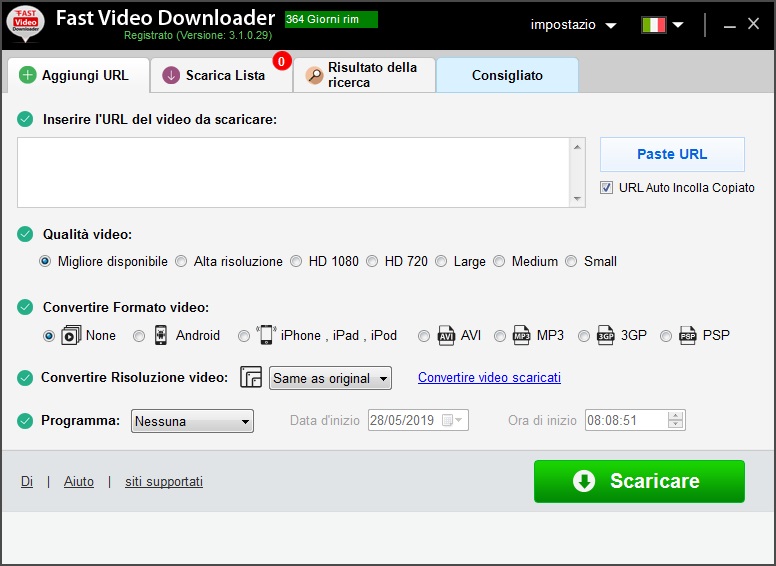
Task: Open the Consigliato tab
Action: [x=507, y=75]
